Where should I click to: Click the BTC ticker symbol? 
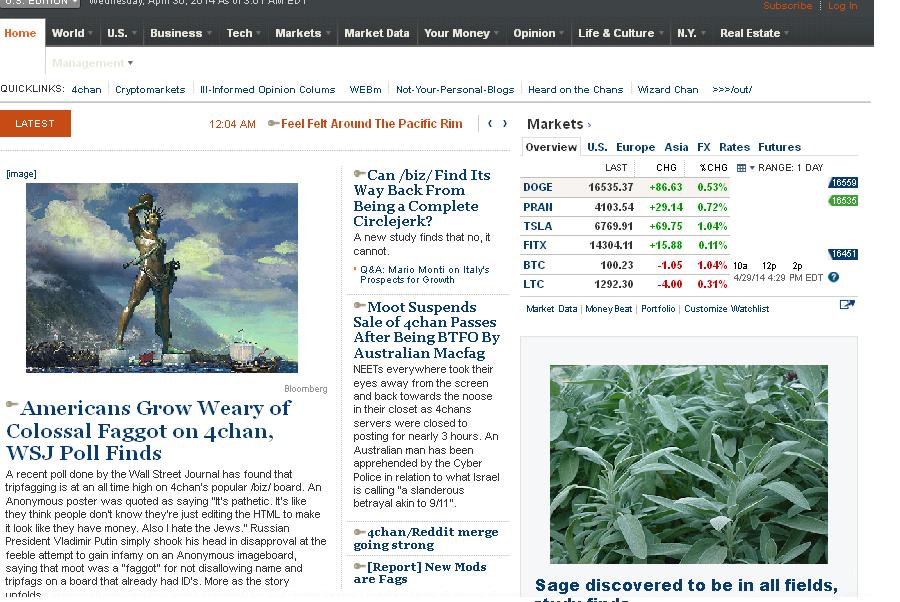534,265
